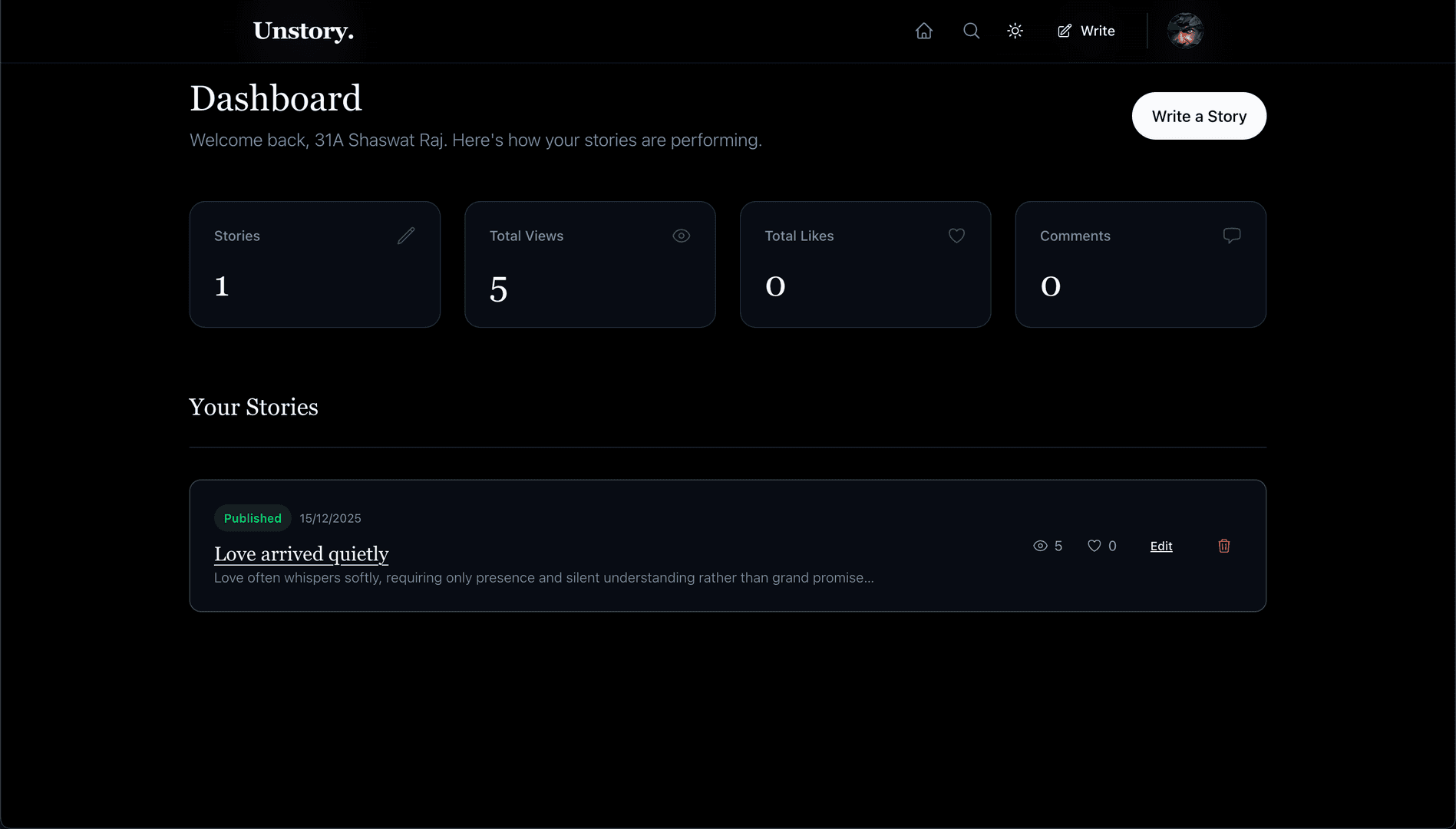Open search with magnifier icon
Viewport: 1456px width, 829px height.
[971, 31]
